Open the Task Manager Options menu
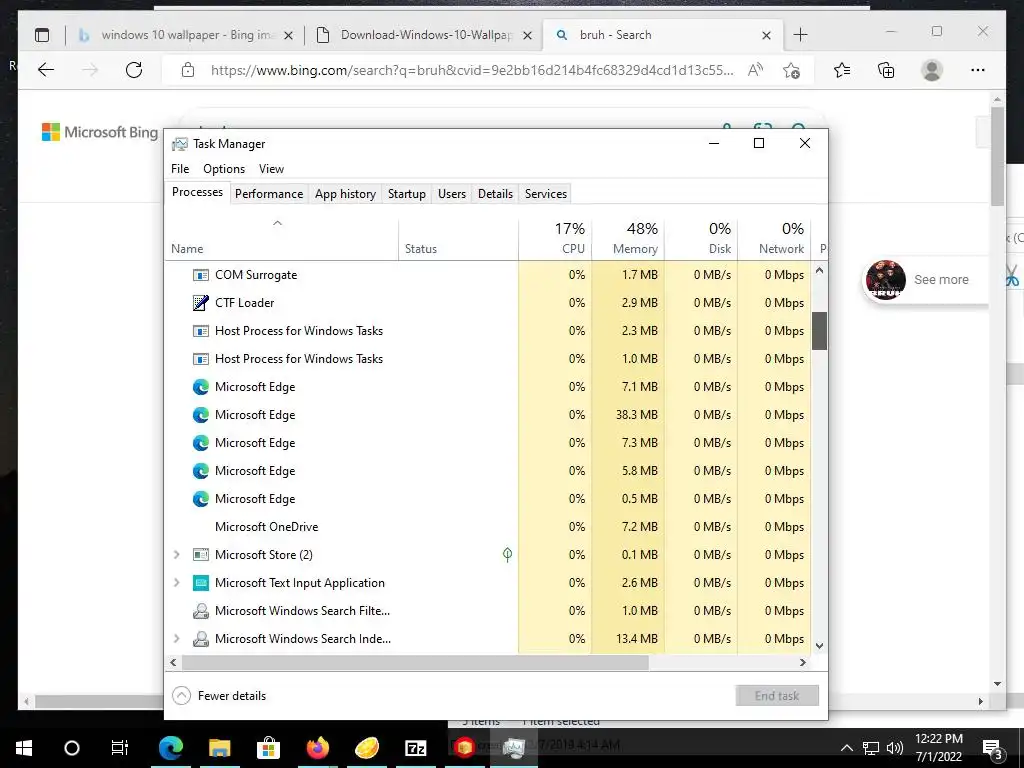This screenshot has width=1024, height=768. tap(224, 169)
